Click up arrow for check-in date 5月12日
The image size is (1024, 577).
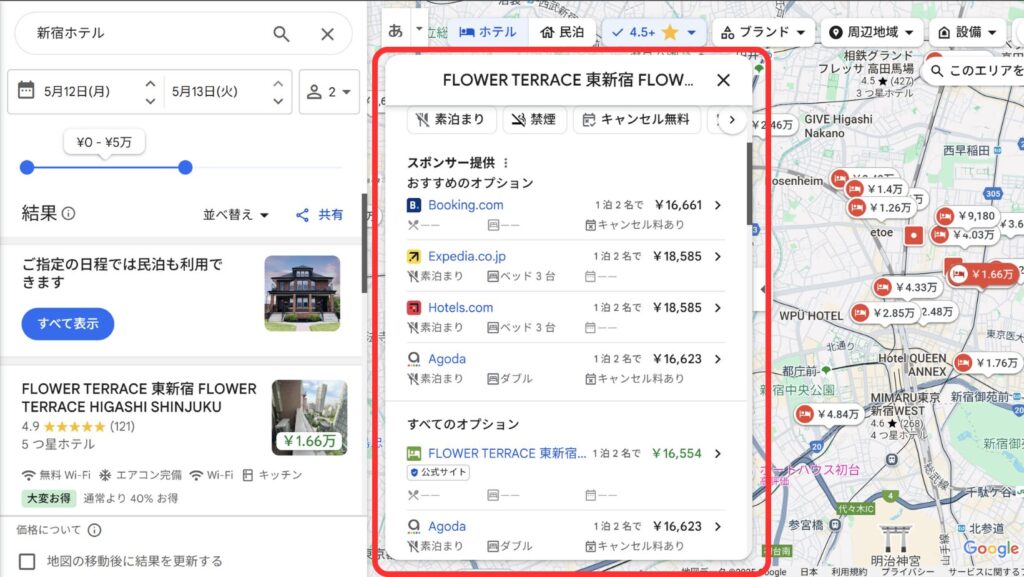(150, 84)
